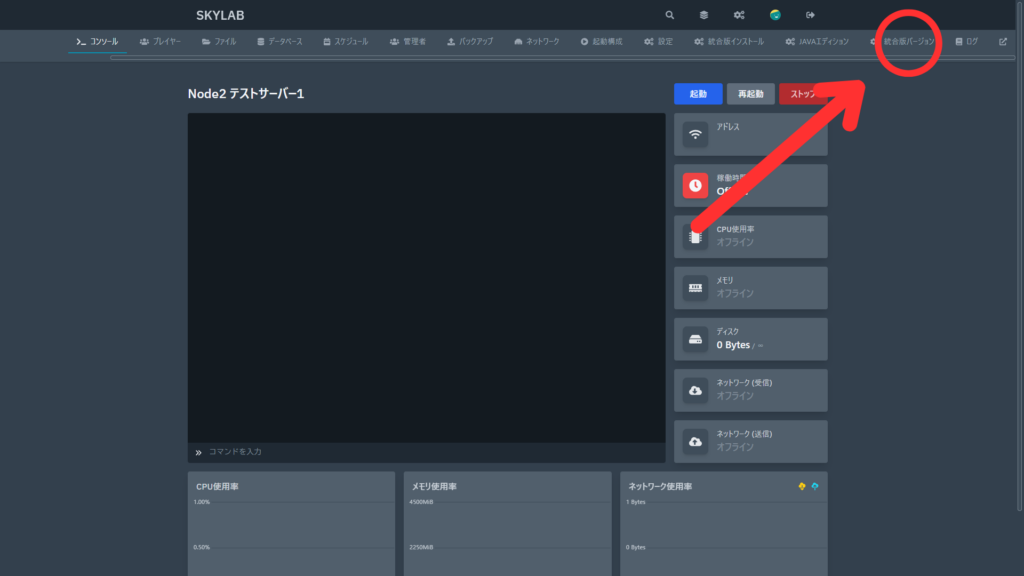
Task: Click the cyan icon in ネットワーク使用率 chart header
Action: [x=814, y=487]
